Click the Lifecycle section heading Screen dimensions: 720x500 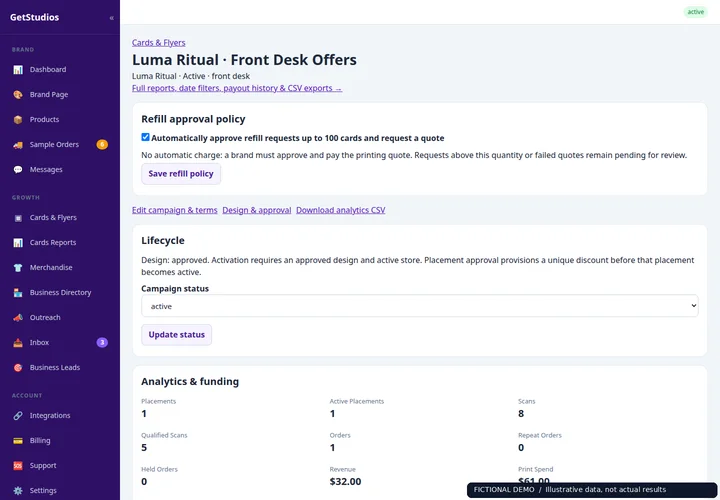click(x=163, y=241)
